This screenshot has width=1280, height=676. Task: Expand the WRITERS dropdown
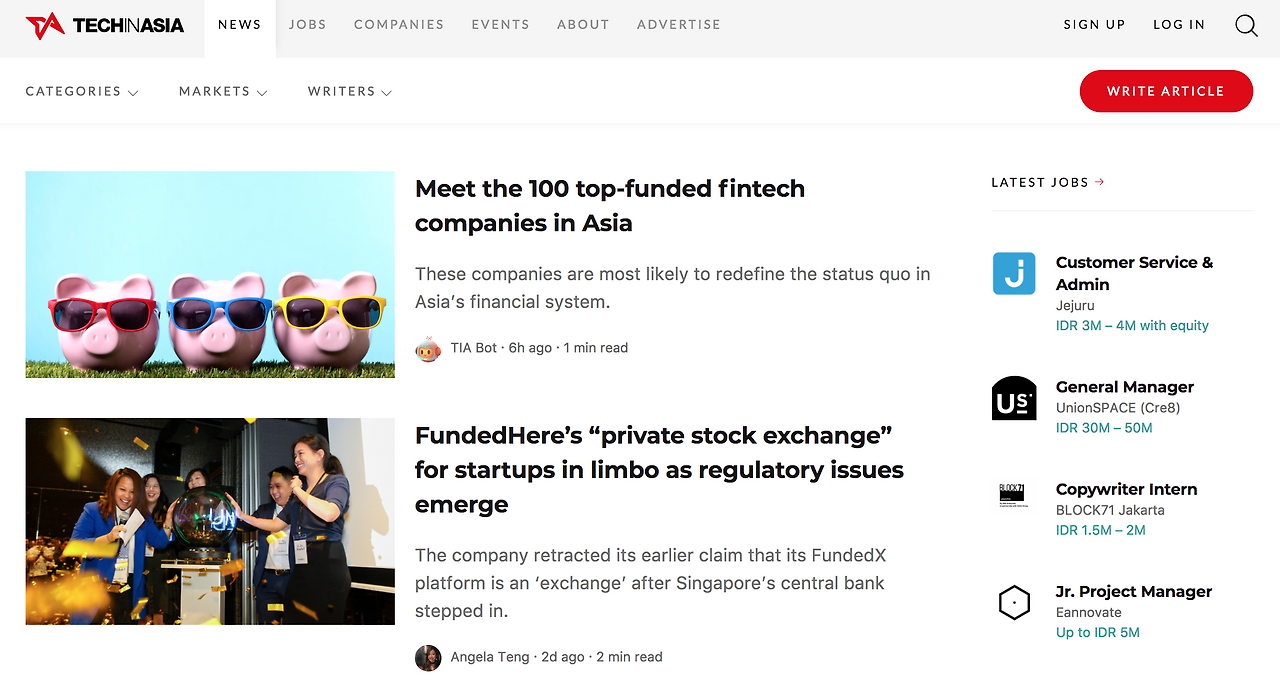(349, 91)
